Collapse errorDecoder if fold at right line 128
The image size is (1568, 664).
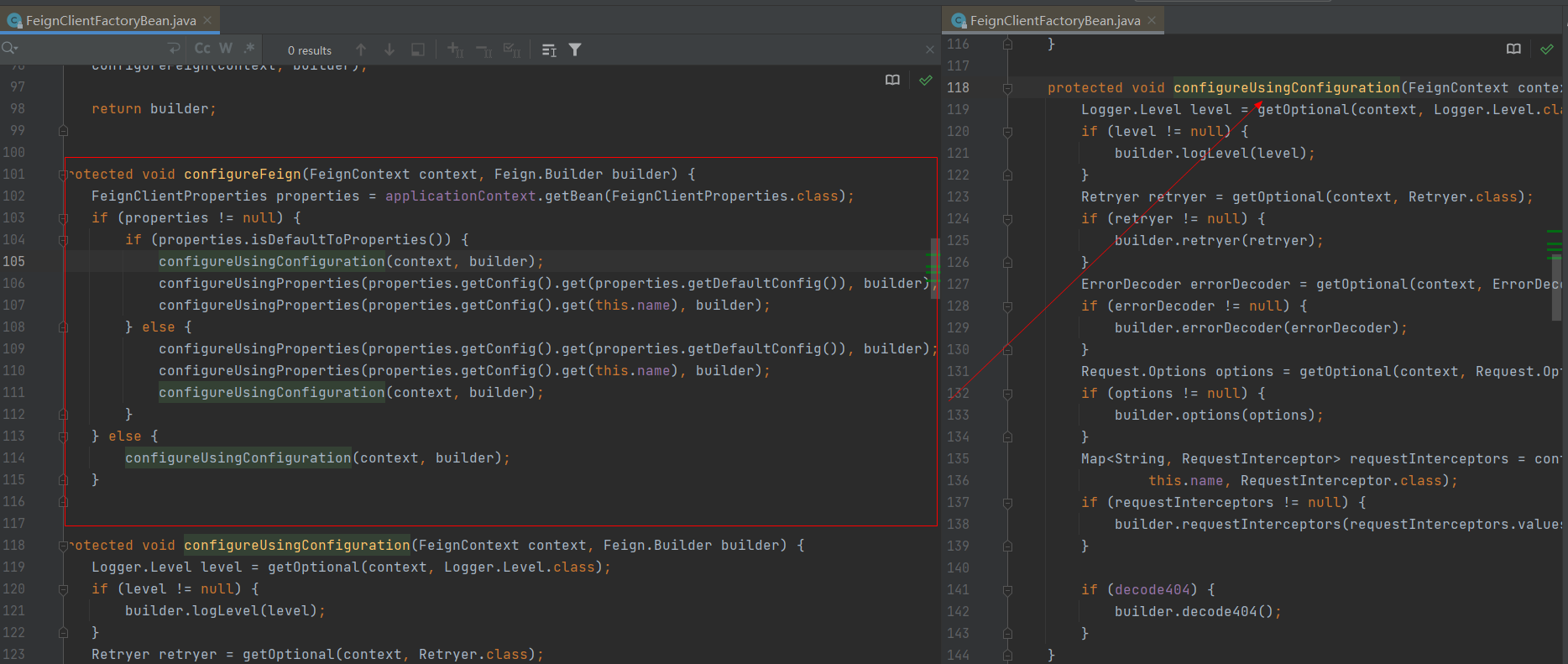[x=1007, y=306]
